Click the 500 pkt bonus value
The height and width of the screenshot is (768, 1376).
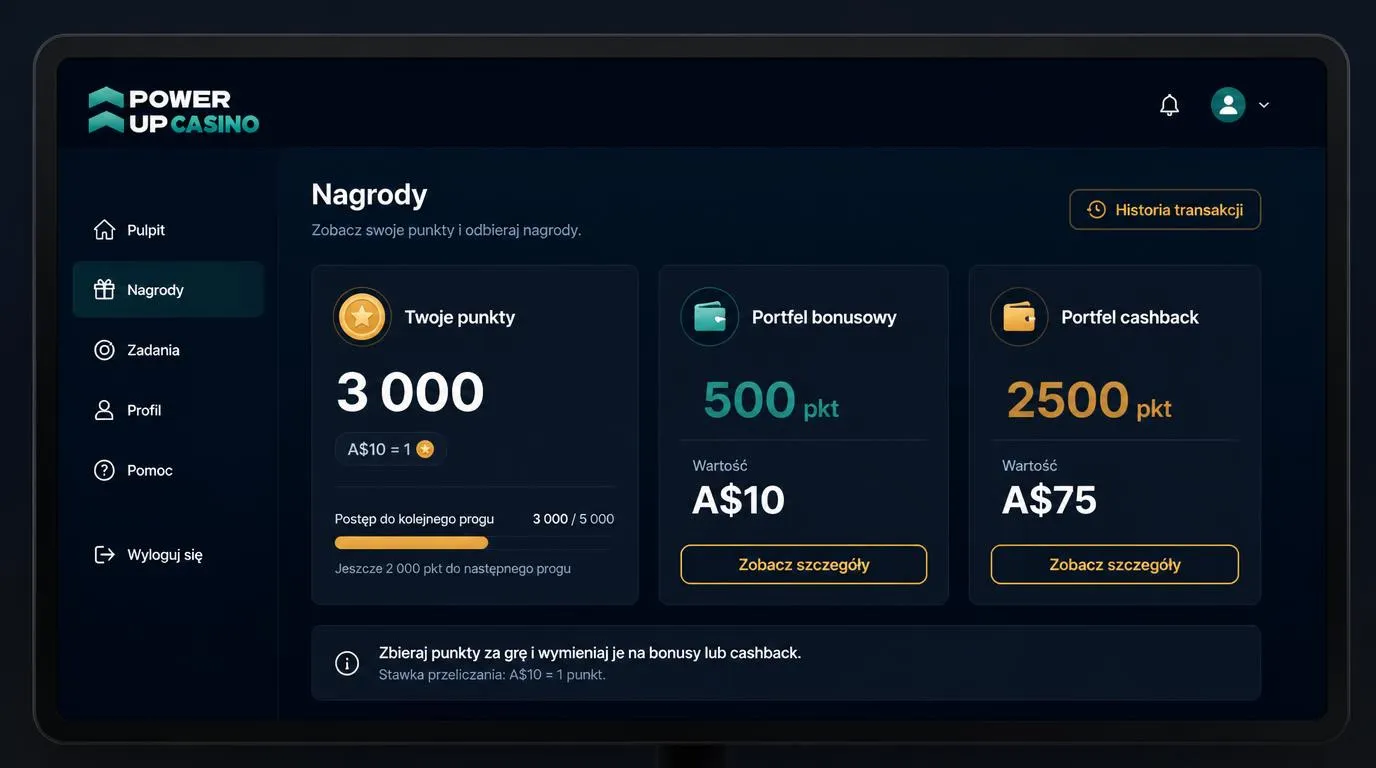pyautogui.click(x=771, y=400)
